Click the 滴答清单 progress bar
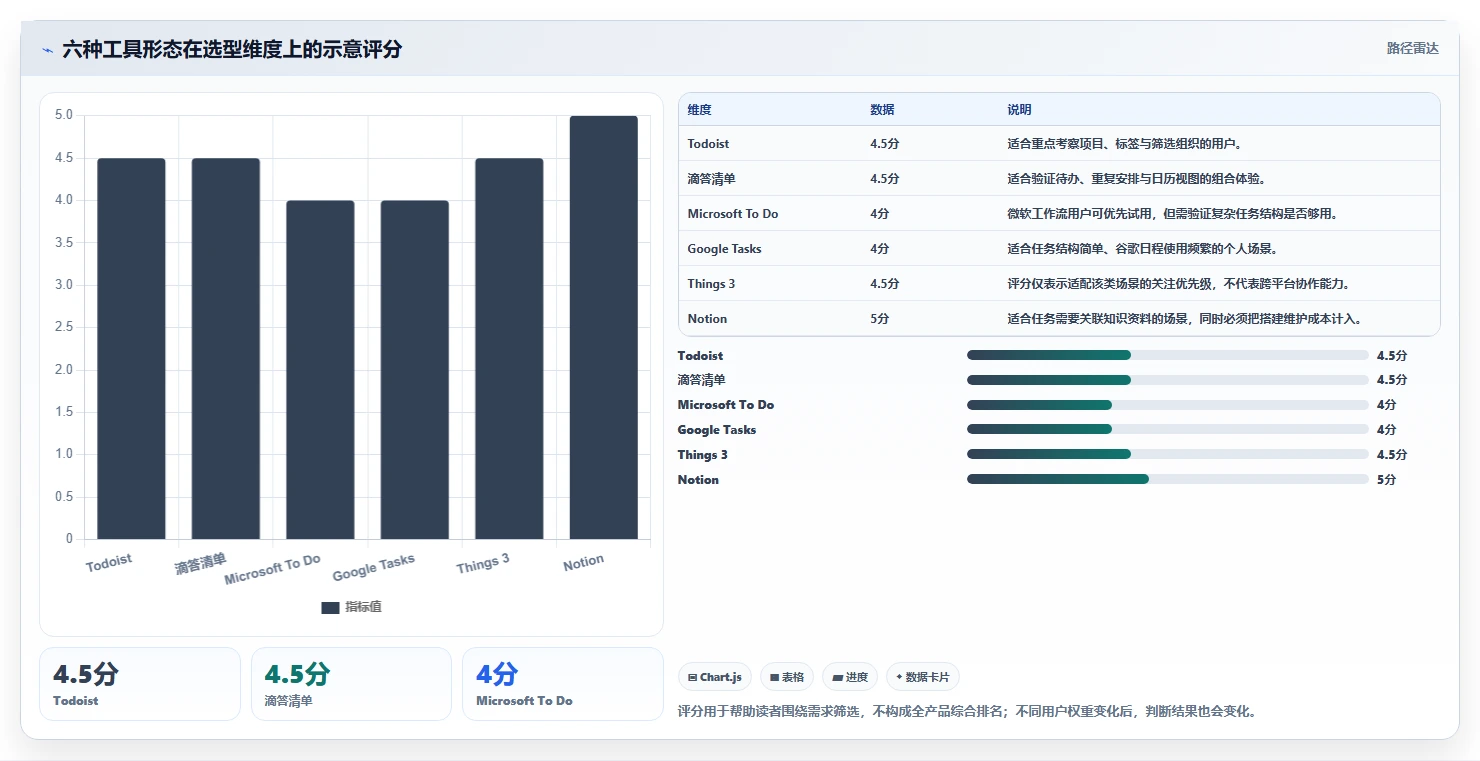The height and width of the screenshot is (761, 1480). pos(1167,380)
